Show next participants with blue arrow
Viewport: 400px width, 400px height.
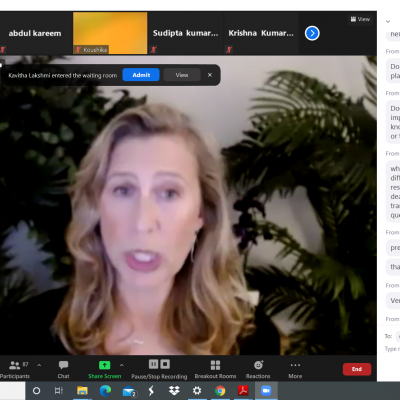[312, 33]
